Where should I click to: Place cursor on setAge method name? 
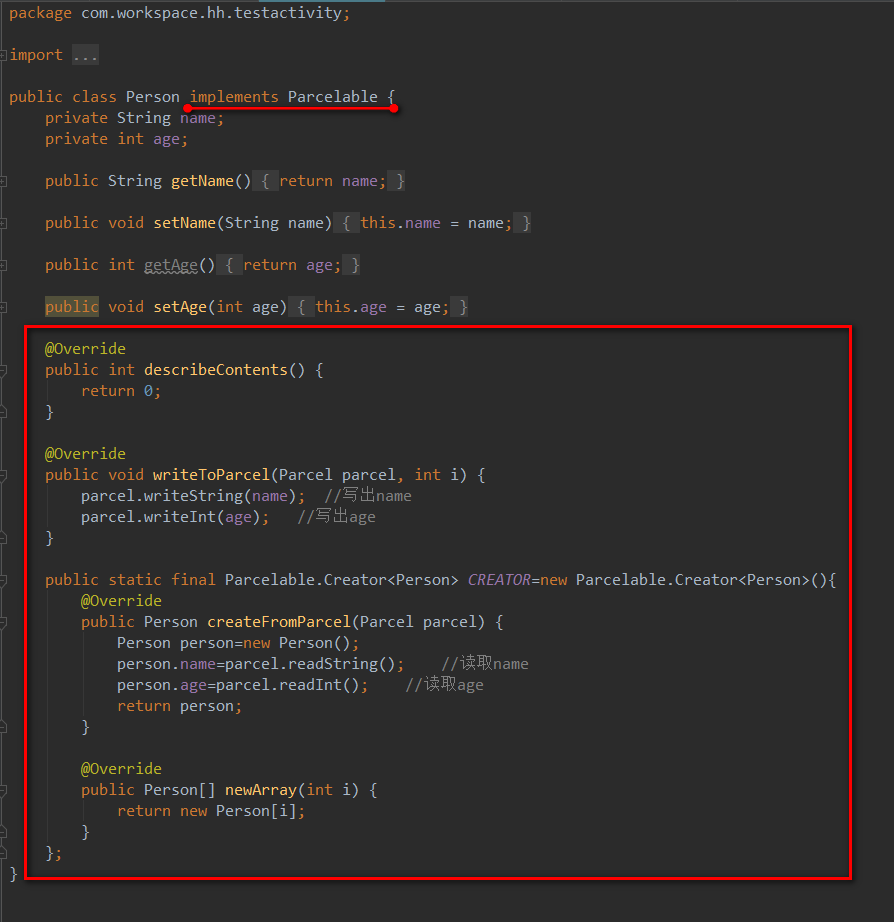pyautogui.click(x=180, y=307)
